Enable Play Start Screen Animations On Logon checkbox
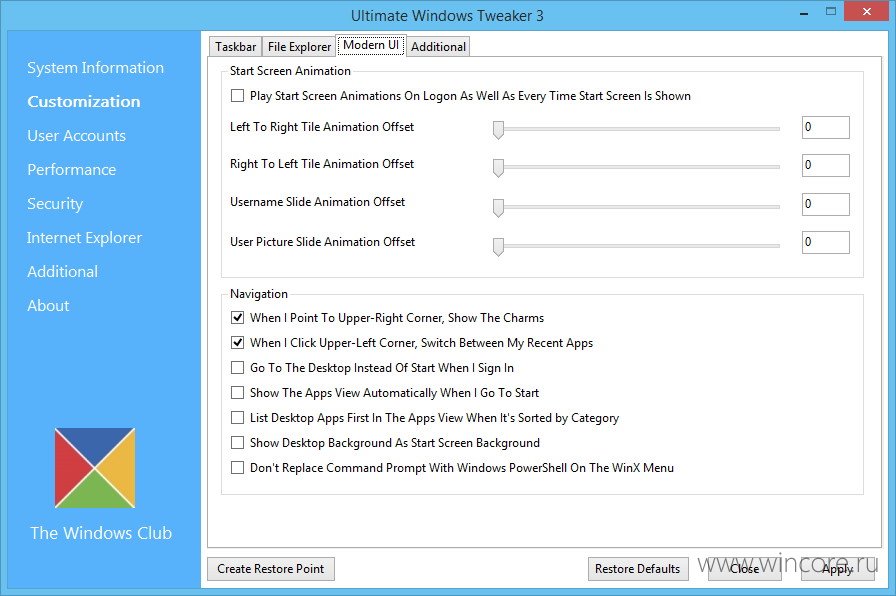896x596 pixels. click(x=237, y=95)
